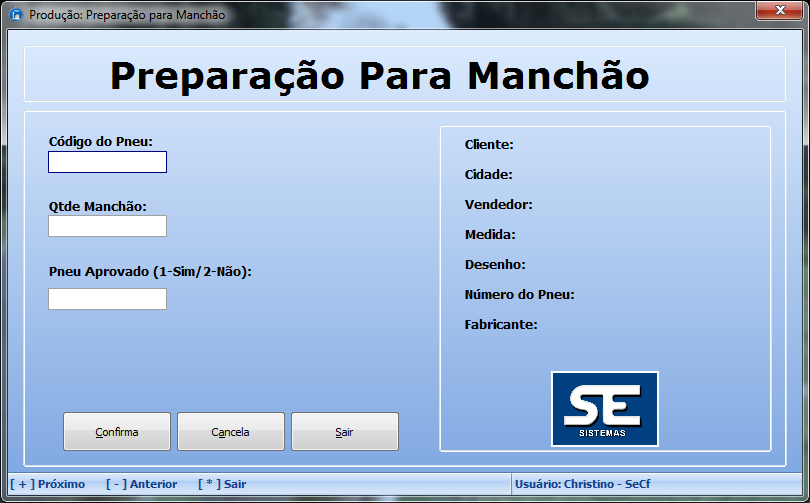Viewport: 810px width, 503px height.
Task: Select the Qtde Manchão input box
Action: pos(107,226)
